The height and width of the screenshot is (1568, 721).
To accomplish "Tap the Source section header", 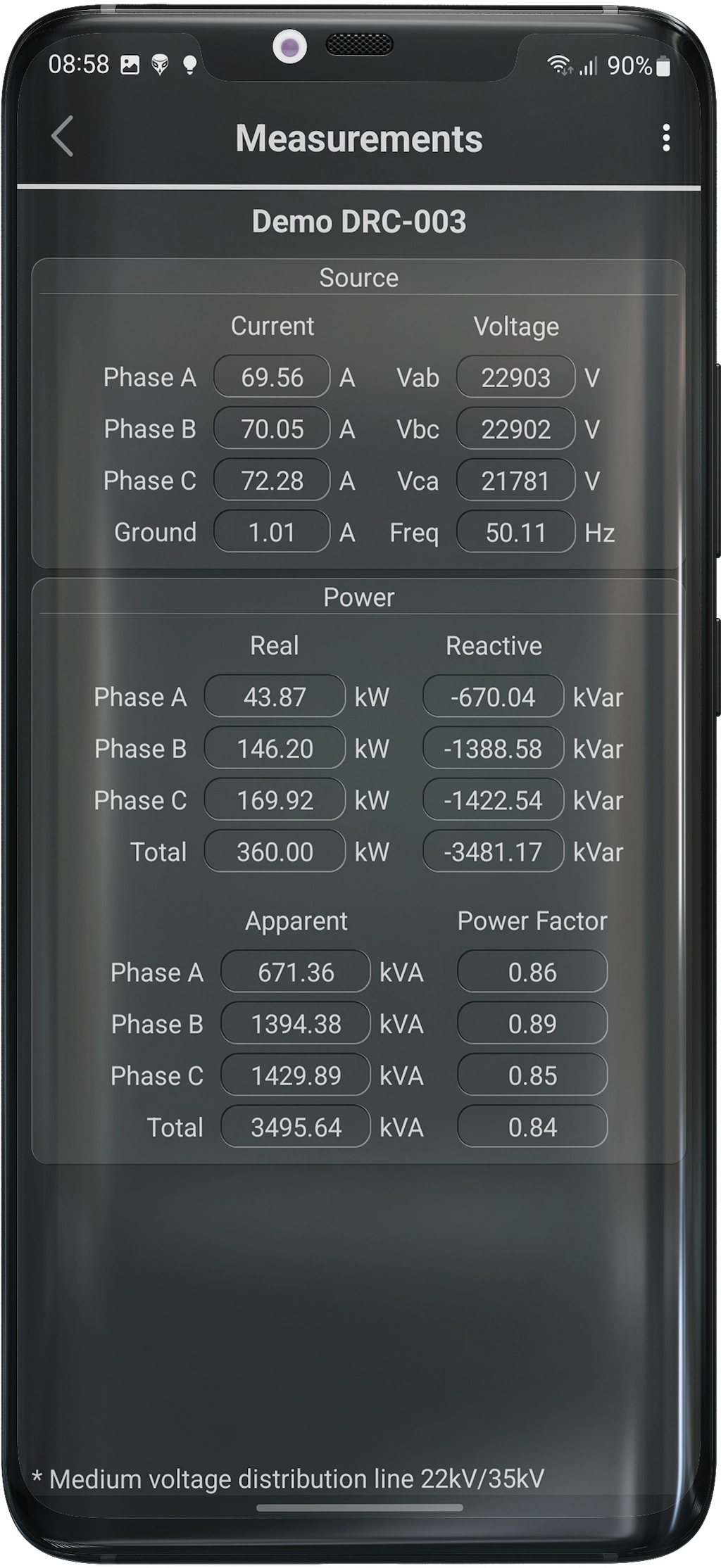I will pos(359,277).
